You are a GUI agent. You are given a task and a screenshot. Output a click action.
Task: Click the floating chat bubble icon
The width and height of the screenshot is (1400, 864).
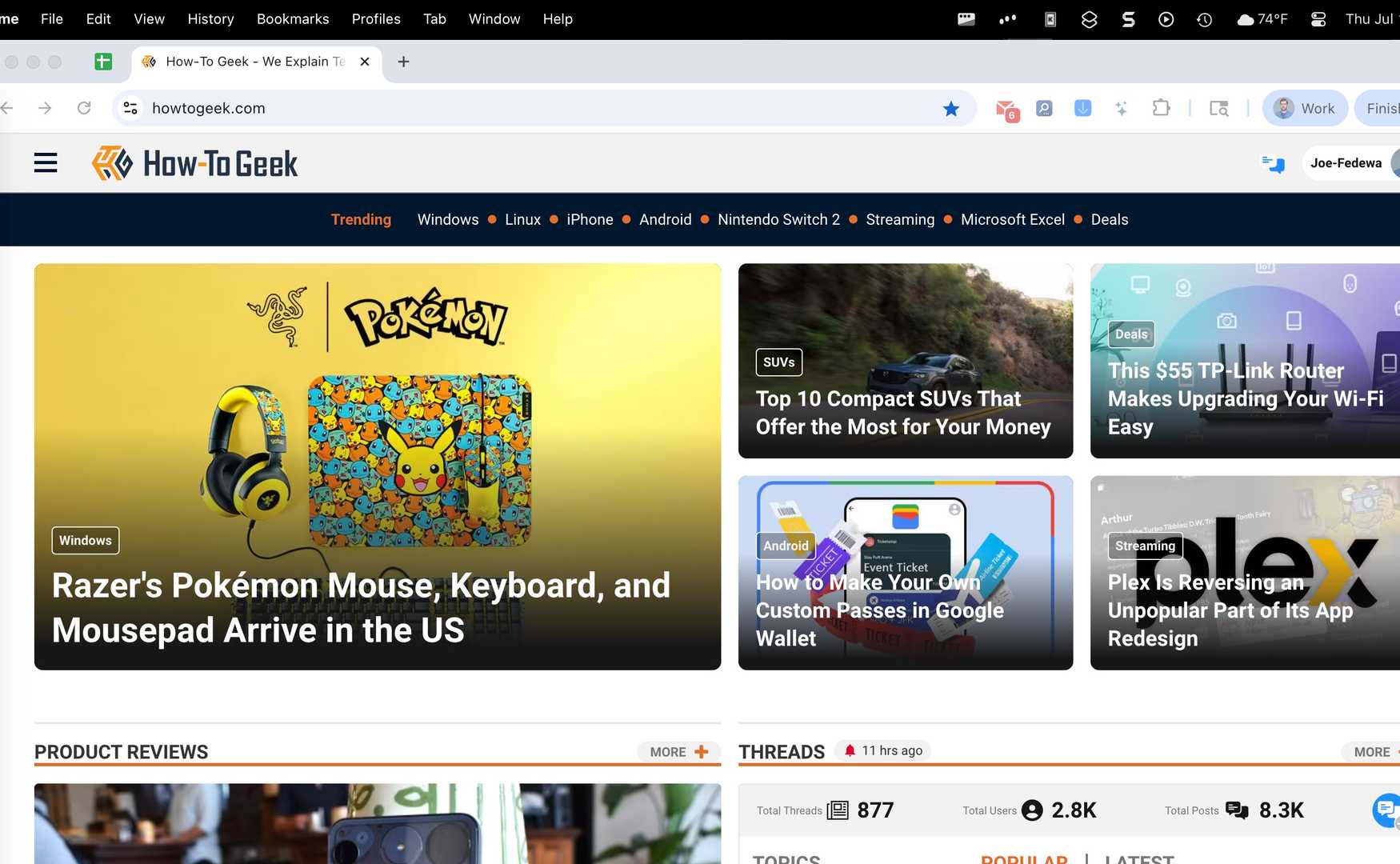pos(1387,810)
